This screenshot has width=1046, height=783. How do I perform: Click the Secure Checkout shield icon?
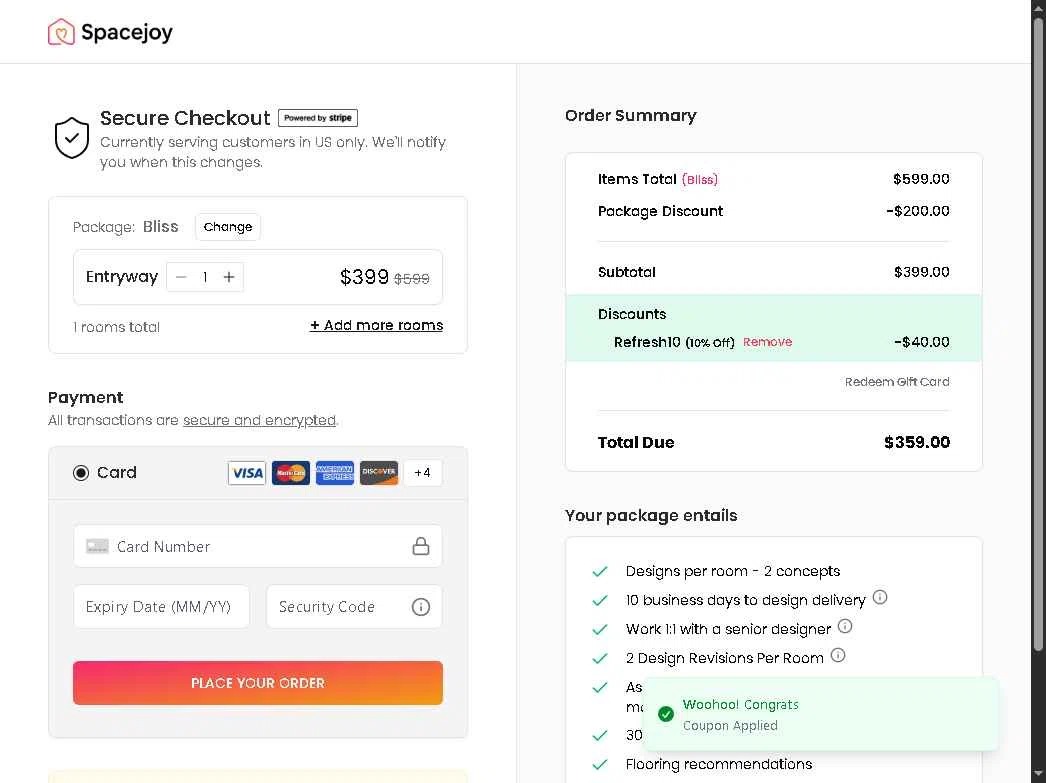coord(71,138)
